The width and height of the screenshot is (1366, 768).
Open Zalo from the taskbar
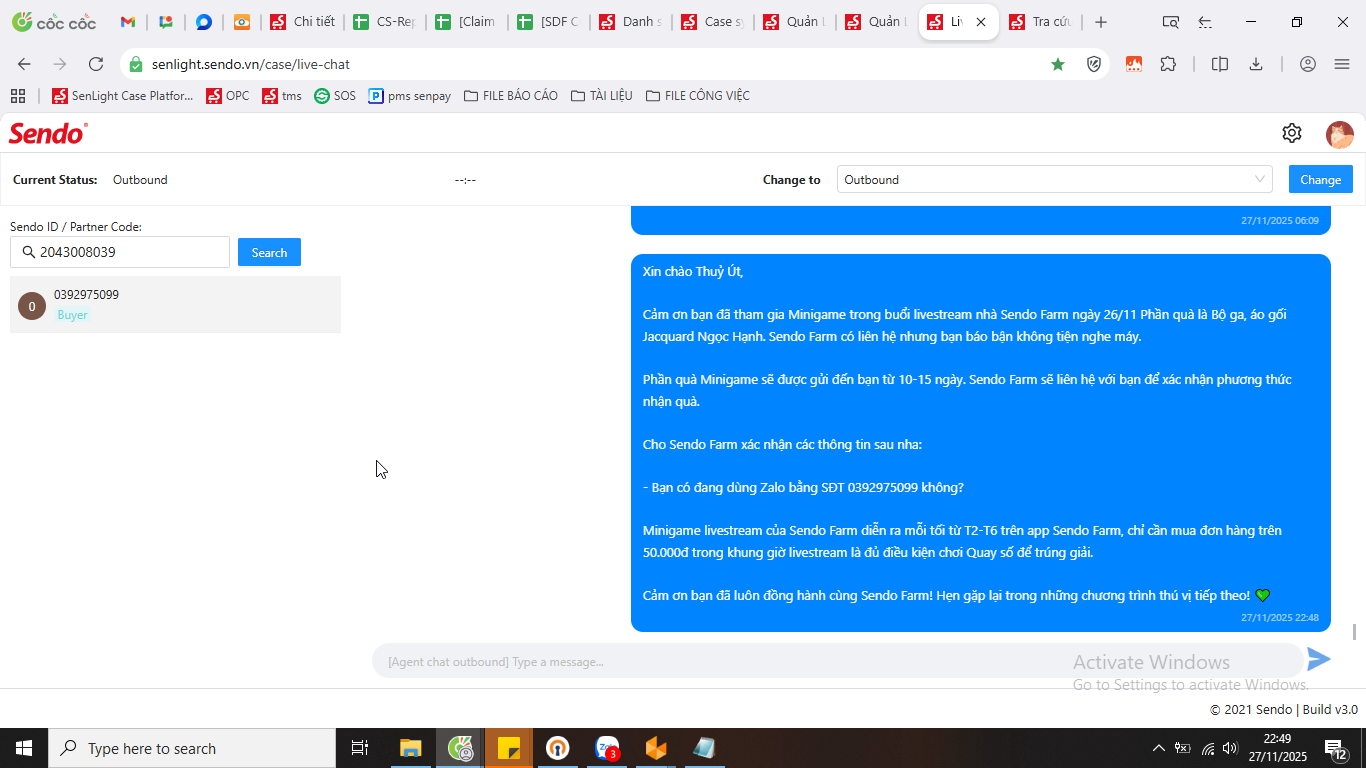point(607,748)
